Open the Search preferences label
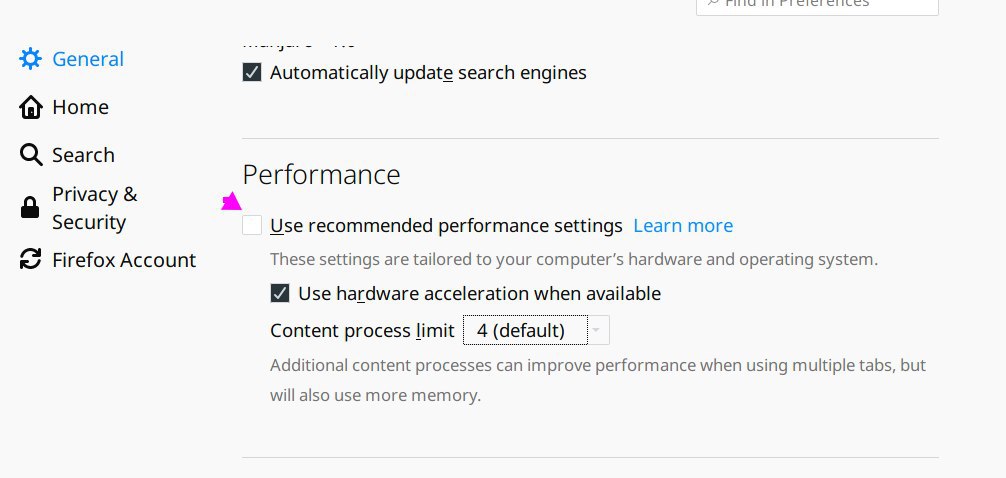The width and height of the screenshot is (1006, 478). point(83,155)
